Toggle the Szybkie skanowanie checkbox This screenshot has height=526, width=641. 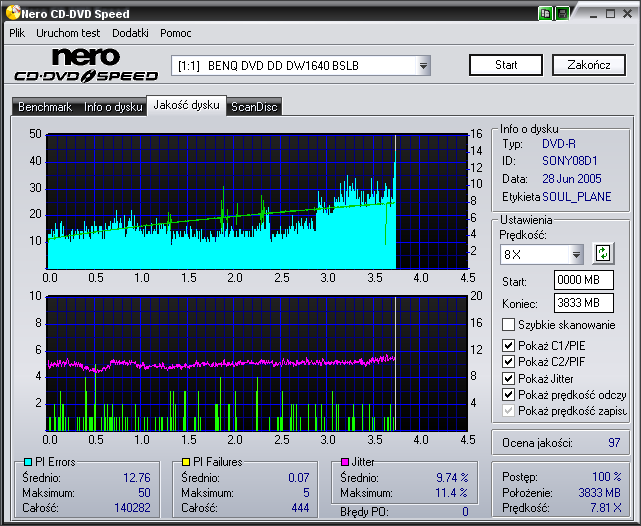pyautogui.click(x=508, y=325)
